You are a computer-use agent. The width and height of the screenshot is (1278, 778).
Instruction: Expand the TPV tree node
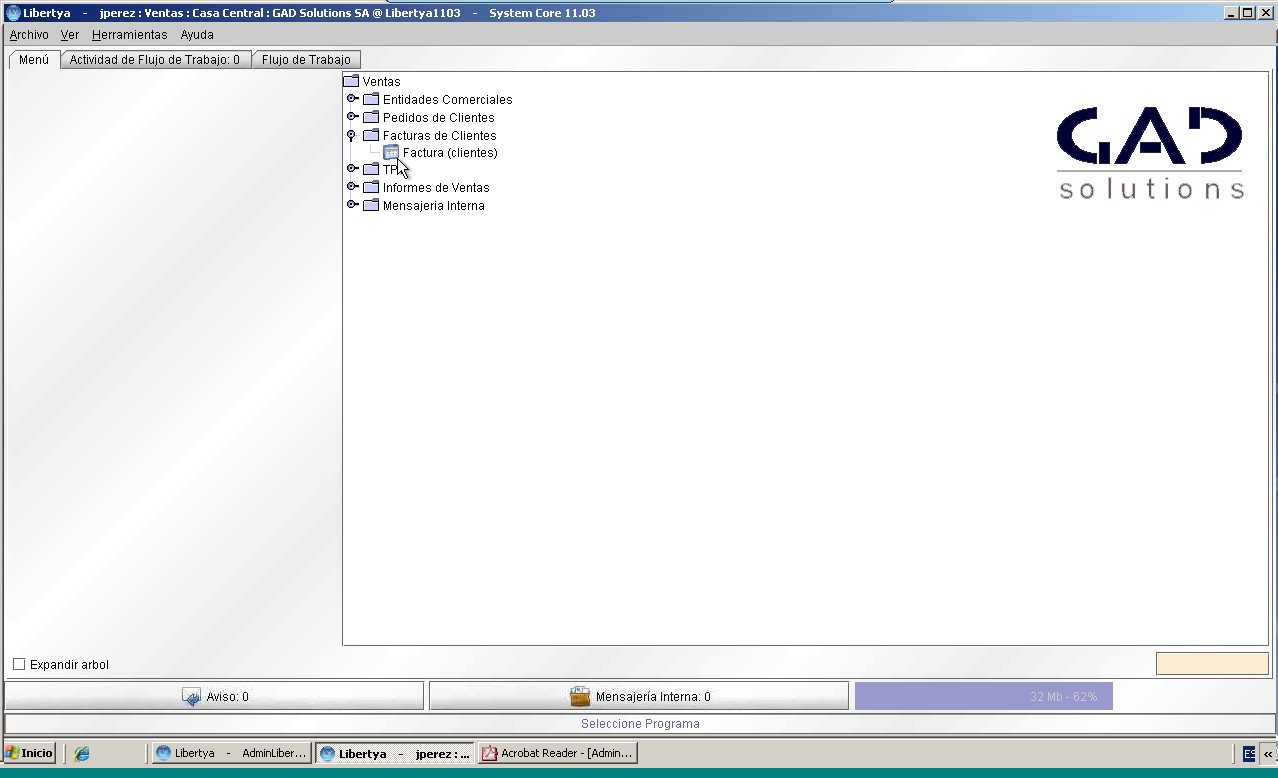click(x=352, y=168)
